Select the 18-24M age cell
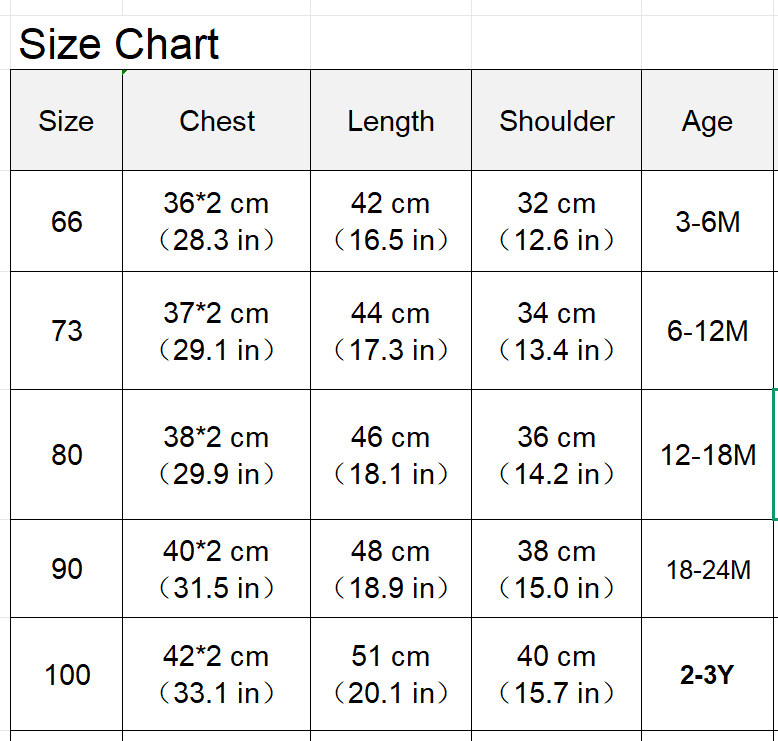 click(x=708, y=569)
